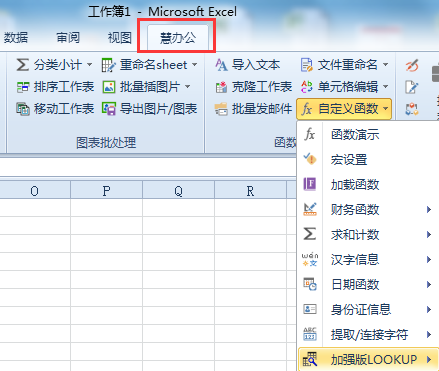The width and height of the screenshot is (439, 371).
Task: Click the fx icon beside 函数演示
Action: (x=310, y=134)
